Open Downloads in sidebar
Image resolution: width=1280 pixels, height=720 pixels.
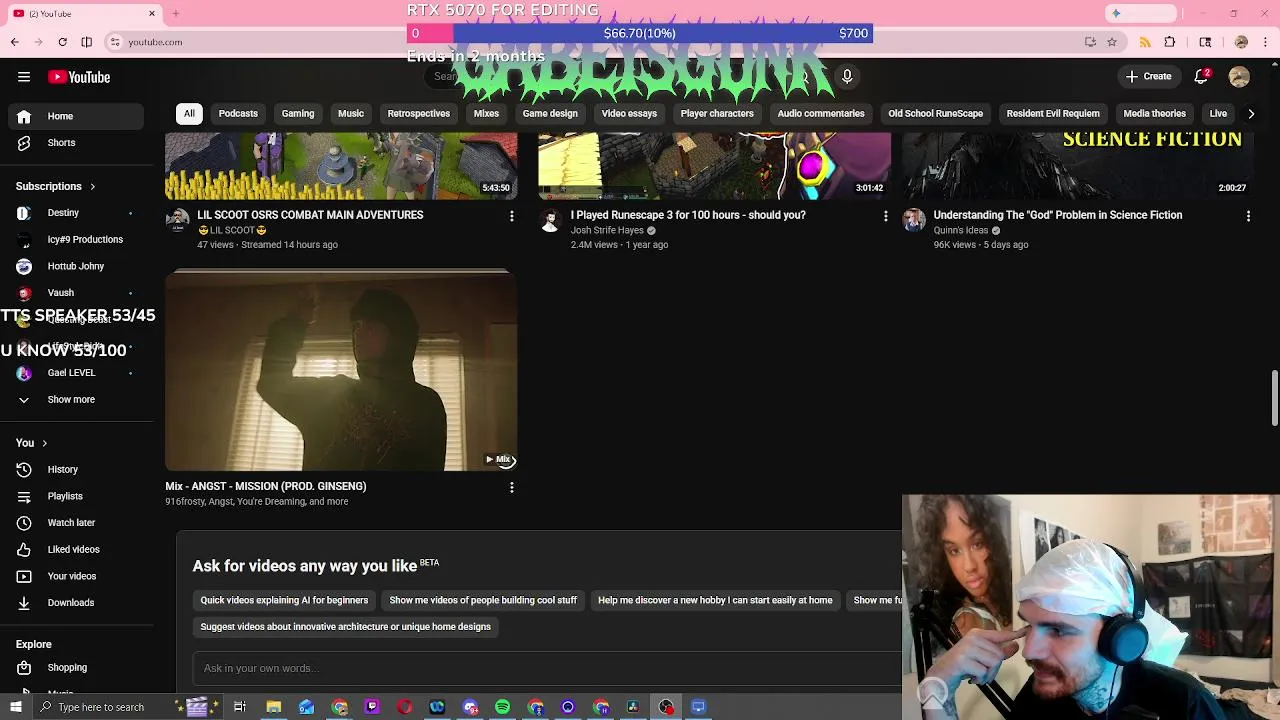click(x=77, y=603)
